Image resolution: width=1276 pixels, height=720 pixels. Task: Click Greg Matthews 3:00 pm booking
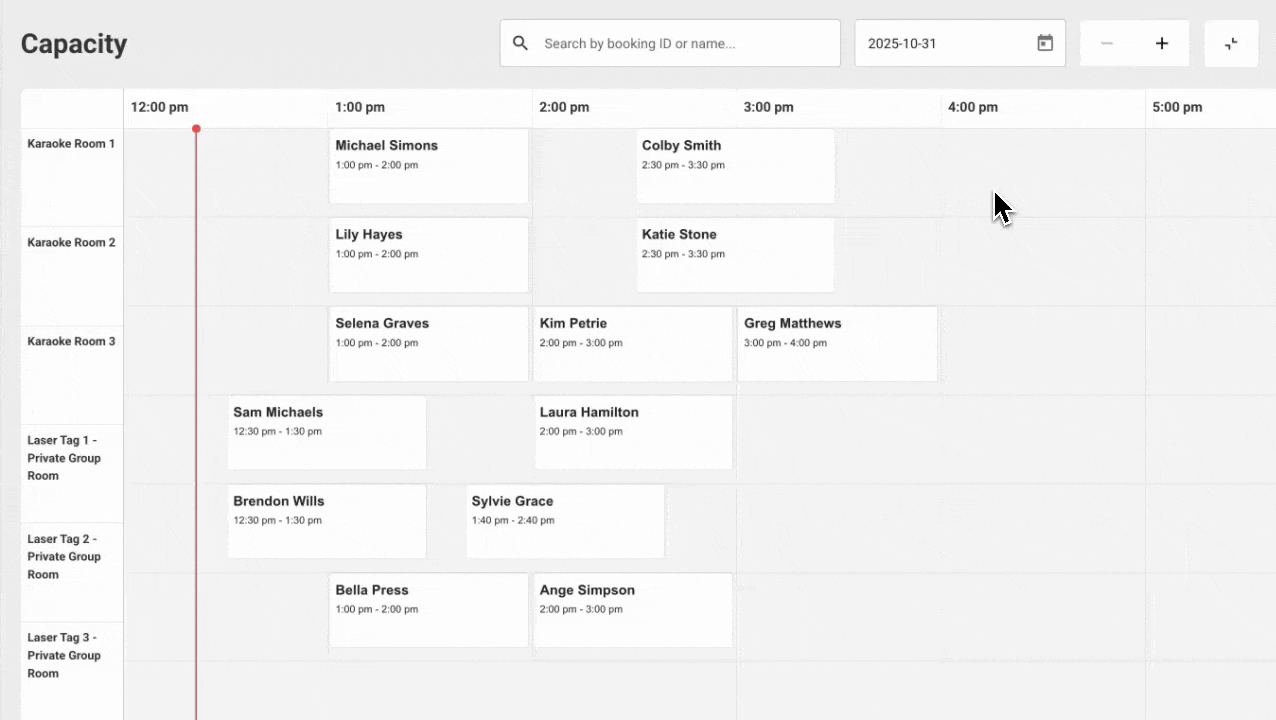pos(837,344)
